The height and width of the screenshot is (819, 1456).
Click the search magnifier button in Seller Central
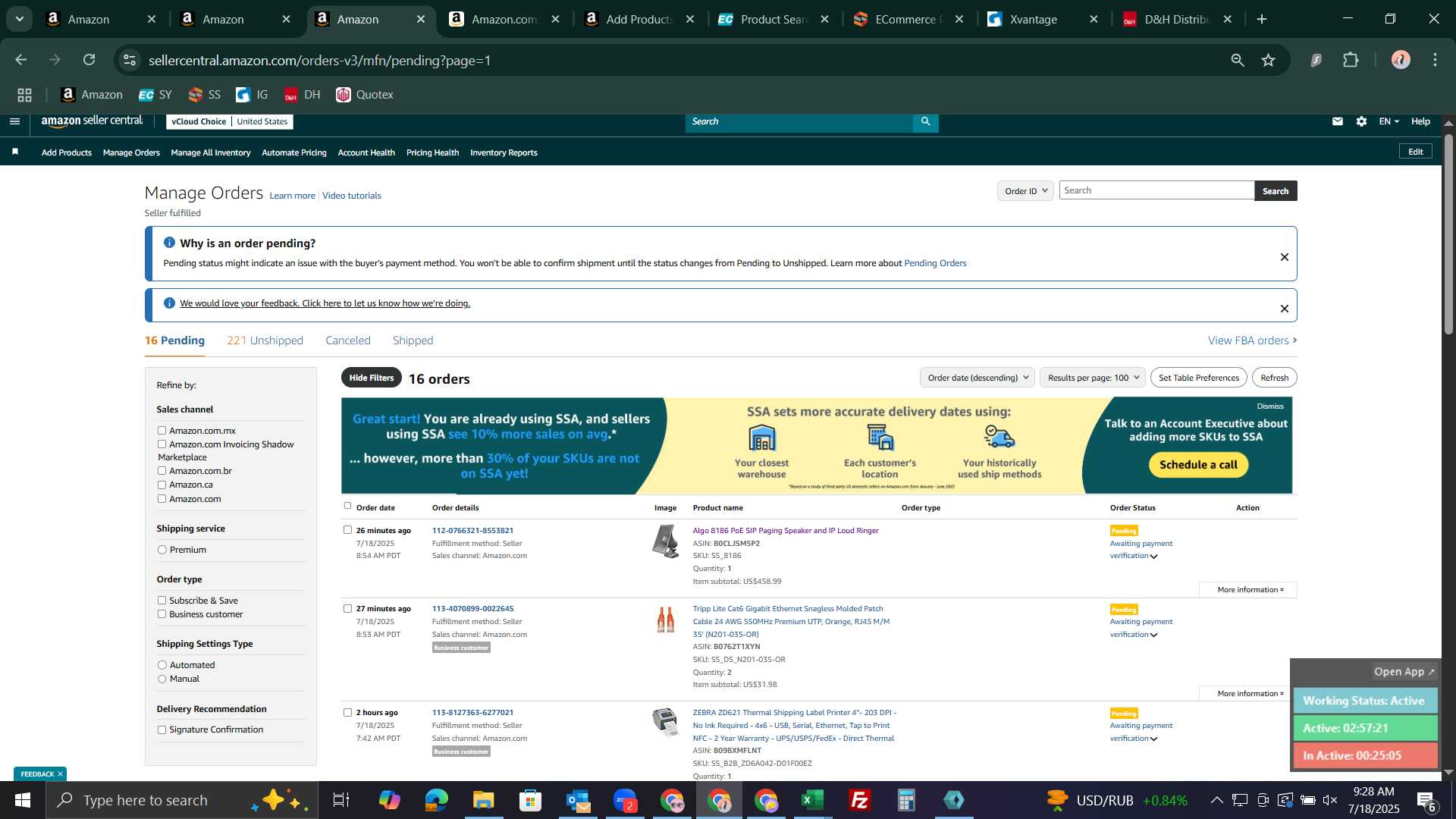[x=925, y=121]
